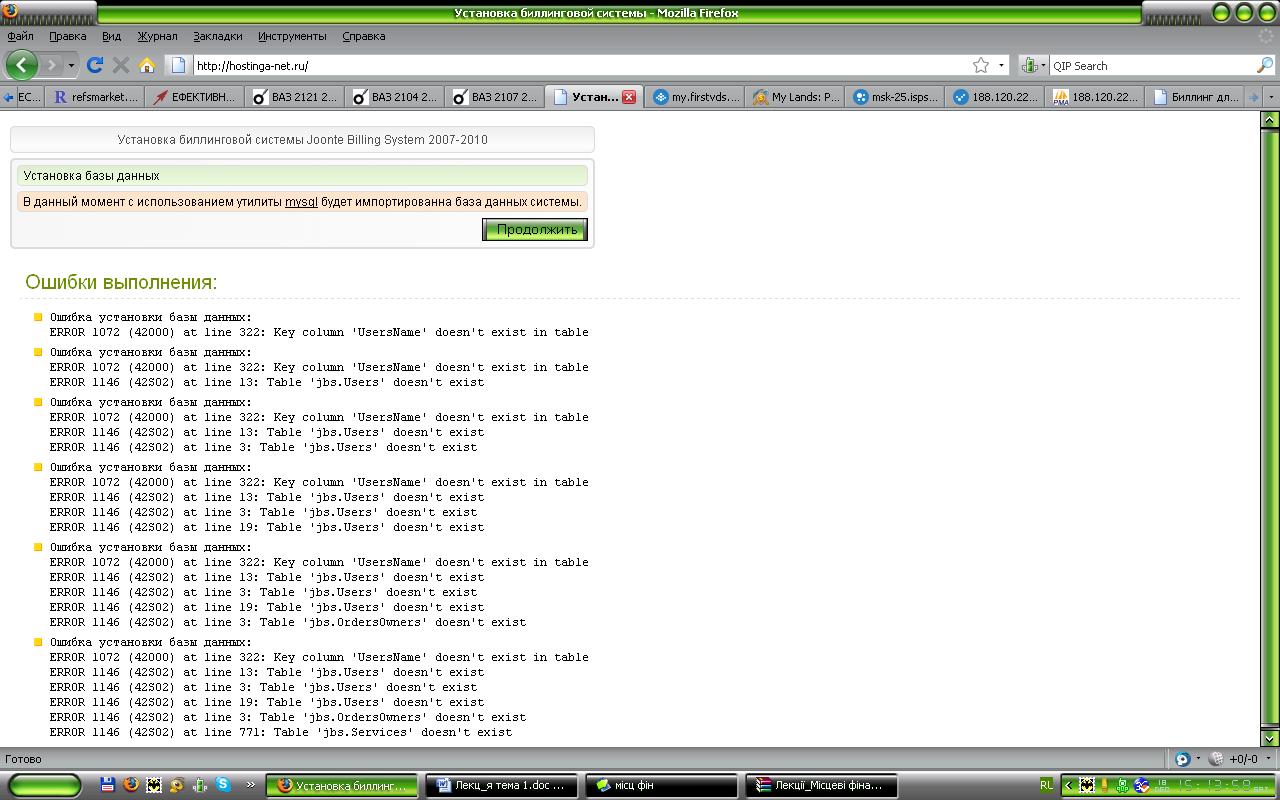Viewport: 1280px width, 800px height.
Task: Bookmark this page with the star icon
Action: point(981,65)
